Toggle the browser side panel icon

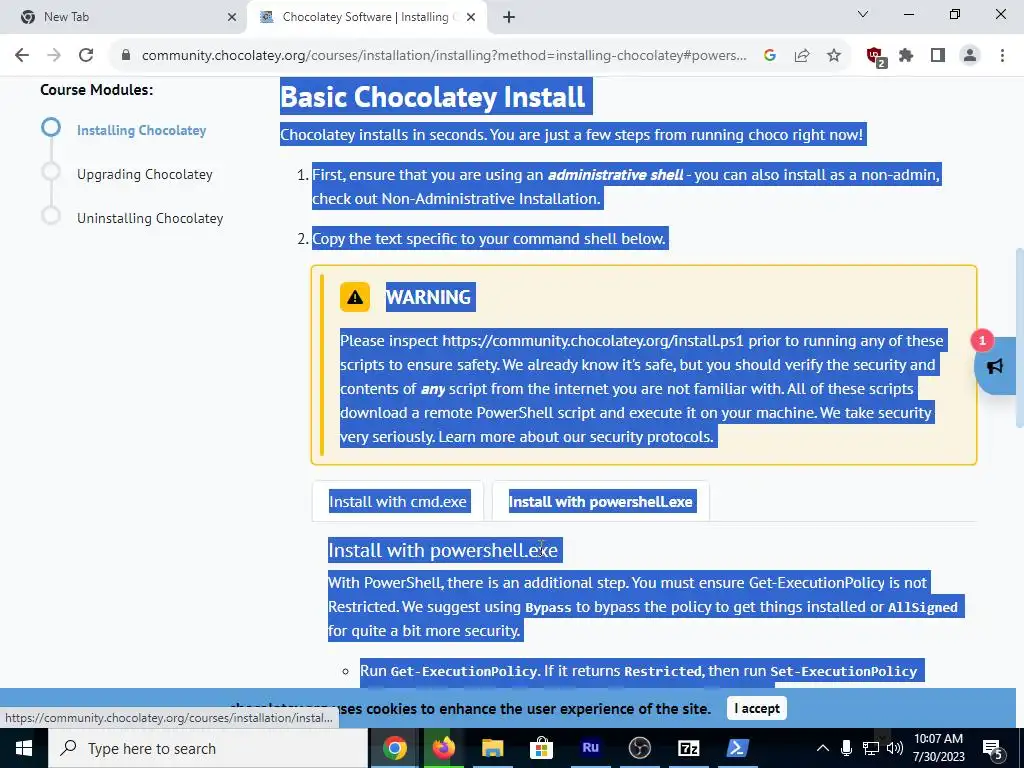(x=938, y=56)
